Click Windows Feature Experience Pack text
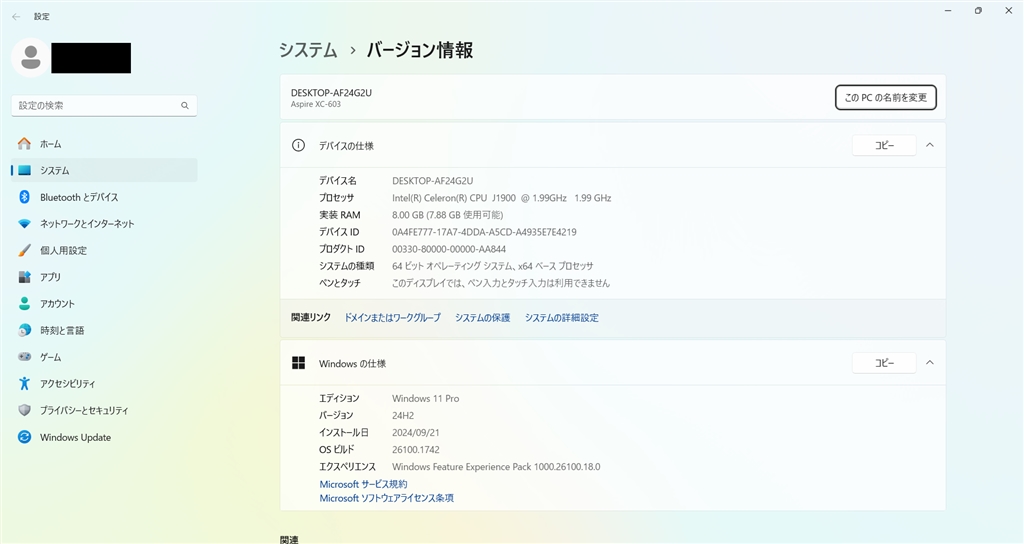 (x=496, y=466)
